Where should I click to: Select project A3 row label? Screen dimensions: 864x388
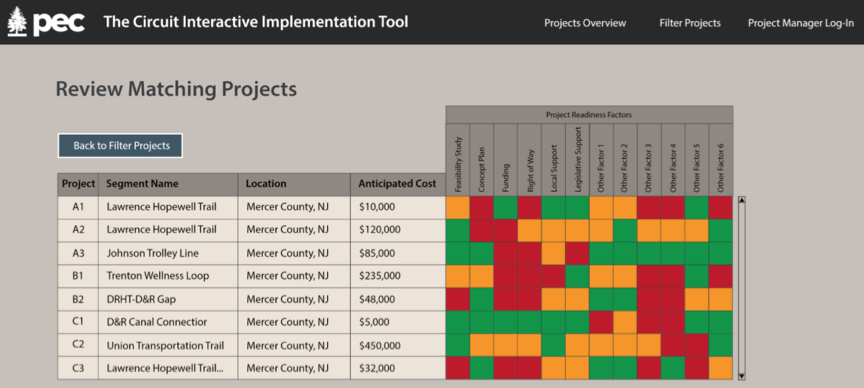(x=78, y=254)
